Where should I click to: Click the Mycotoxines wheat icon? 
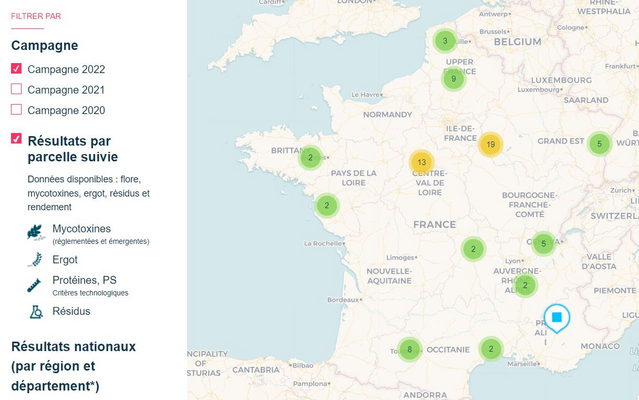tap(35, 233)
